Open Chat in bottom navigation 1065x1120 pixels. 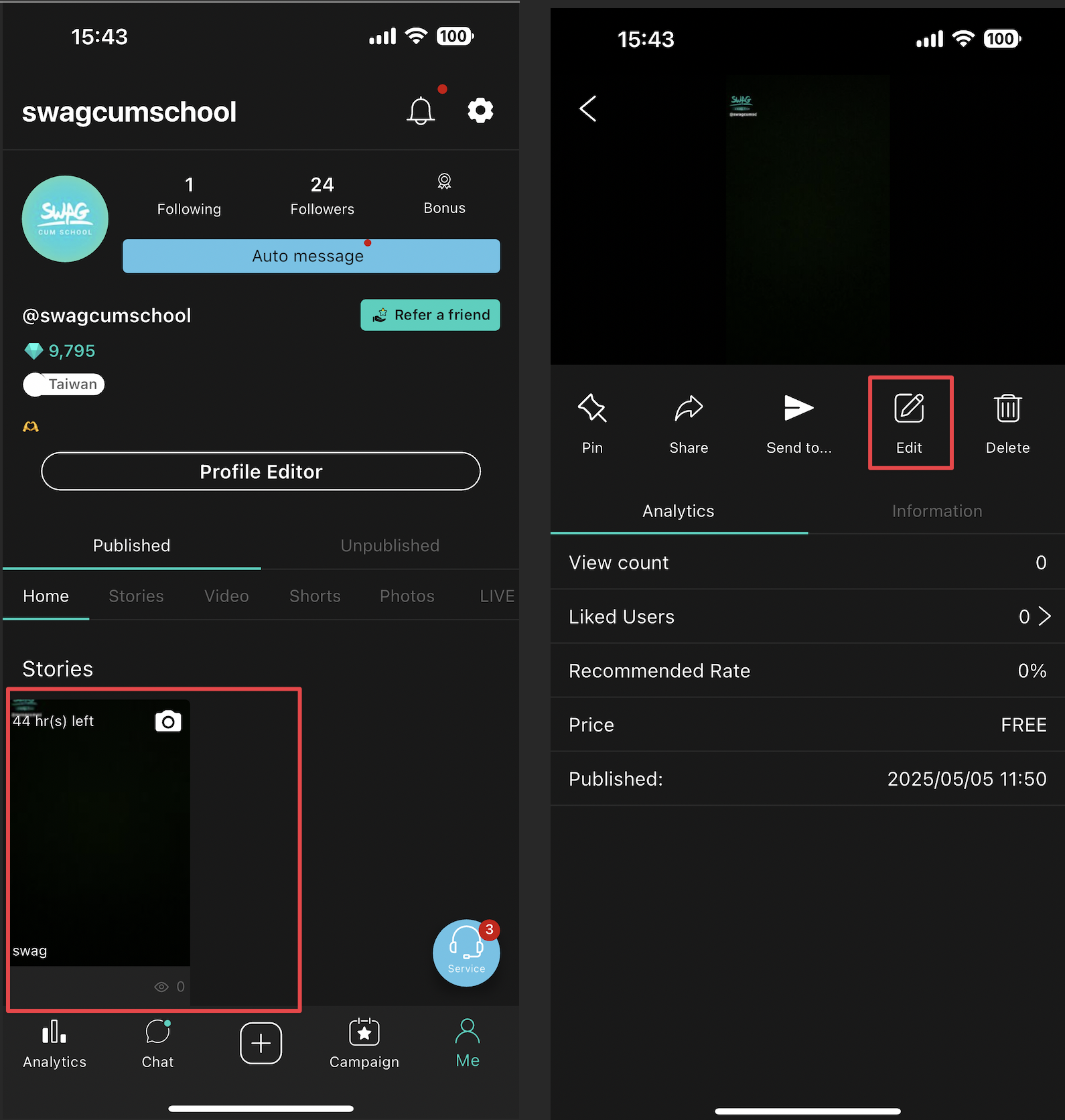point(157,1043)
